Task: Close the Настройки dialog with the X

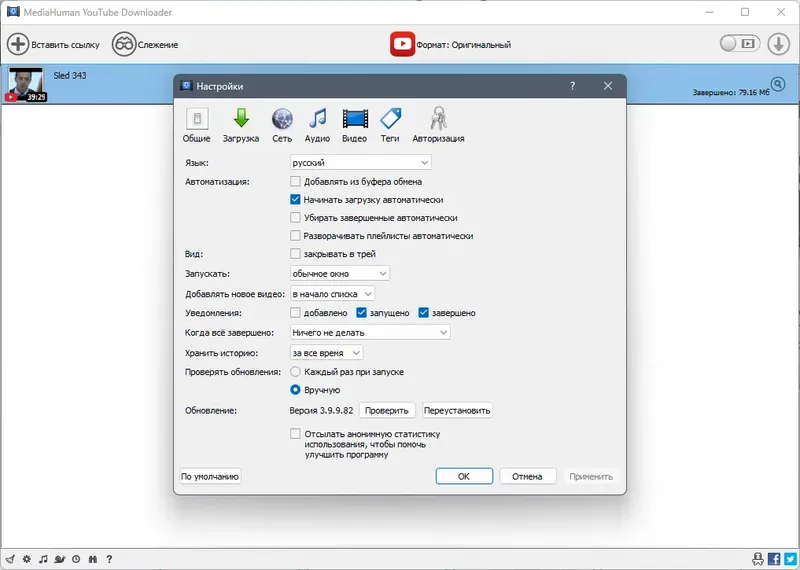Action: [608, 86]
